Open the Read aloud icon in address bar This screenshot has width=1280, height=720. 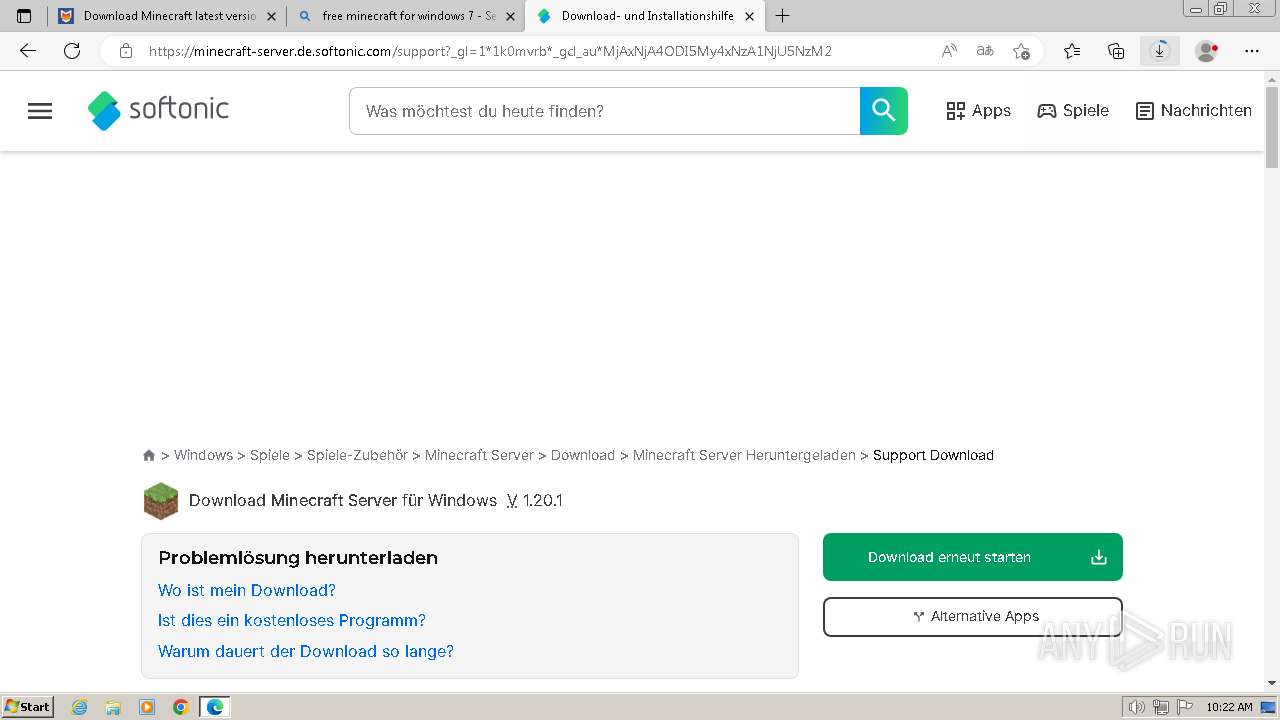[949, 51]
